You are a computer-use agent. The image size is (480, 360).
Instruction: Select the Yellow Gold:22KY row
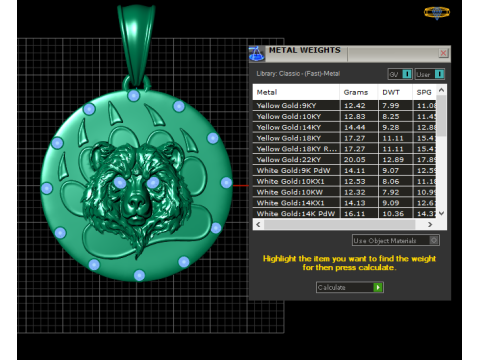[x=344, y=160]
